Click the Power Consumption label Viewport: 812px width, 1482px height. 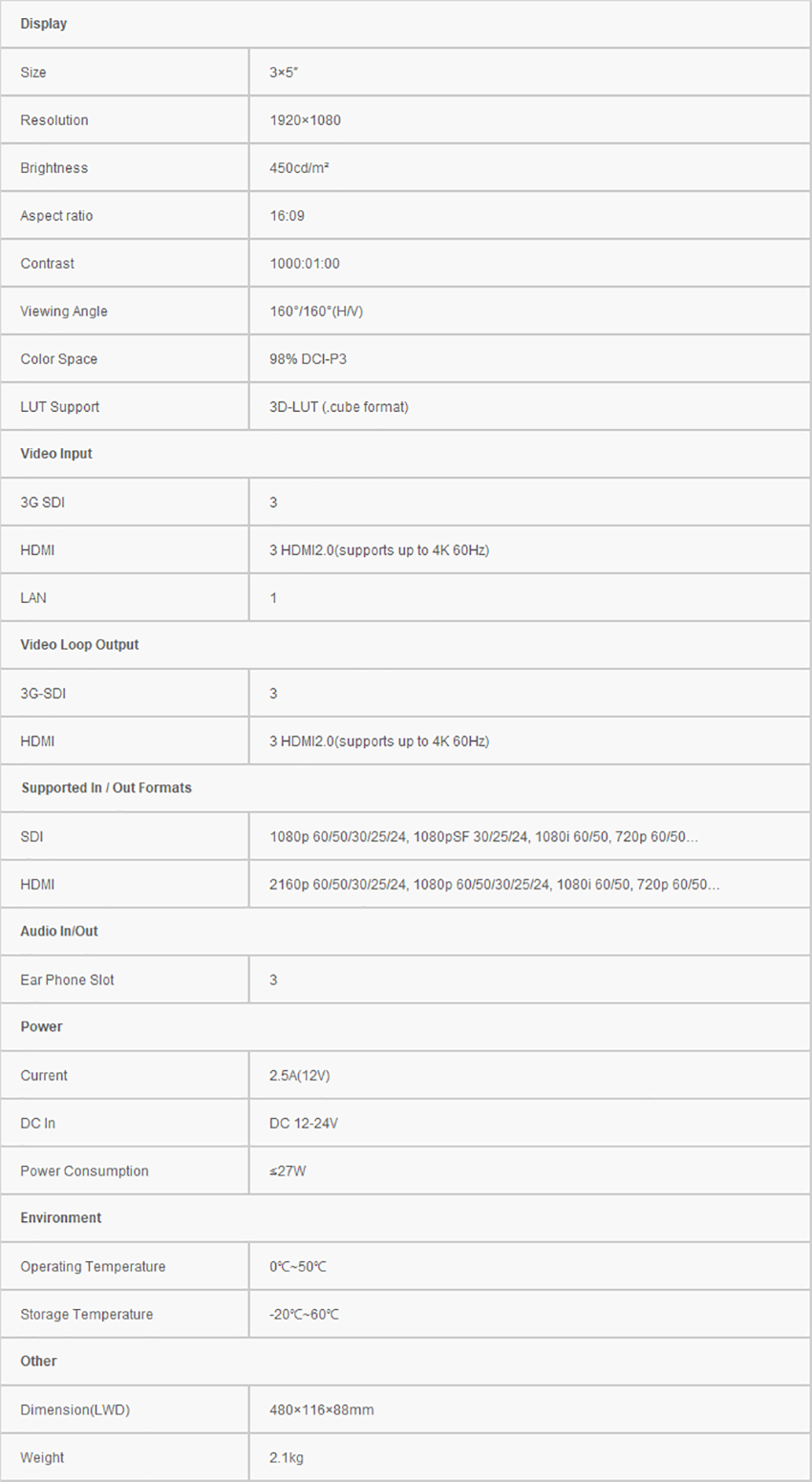point(84,1171)
